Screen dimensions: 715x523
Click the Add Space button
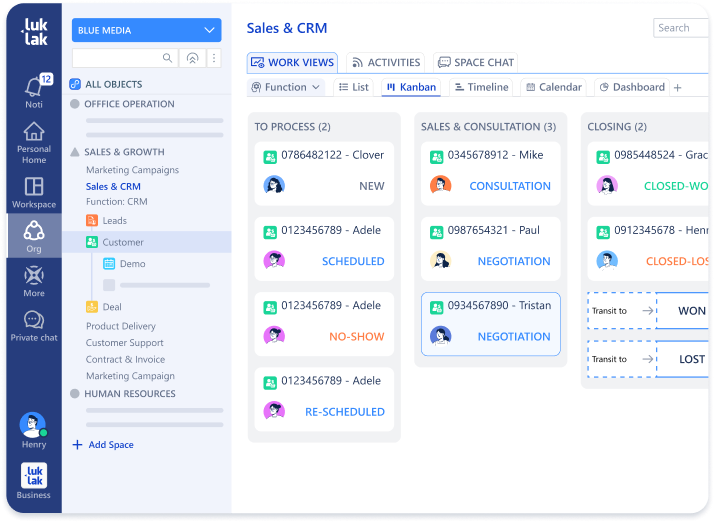click(x=103, y=445)
